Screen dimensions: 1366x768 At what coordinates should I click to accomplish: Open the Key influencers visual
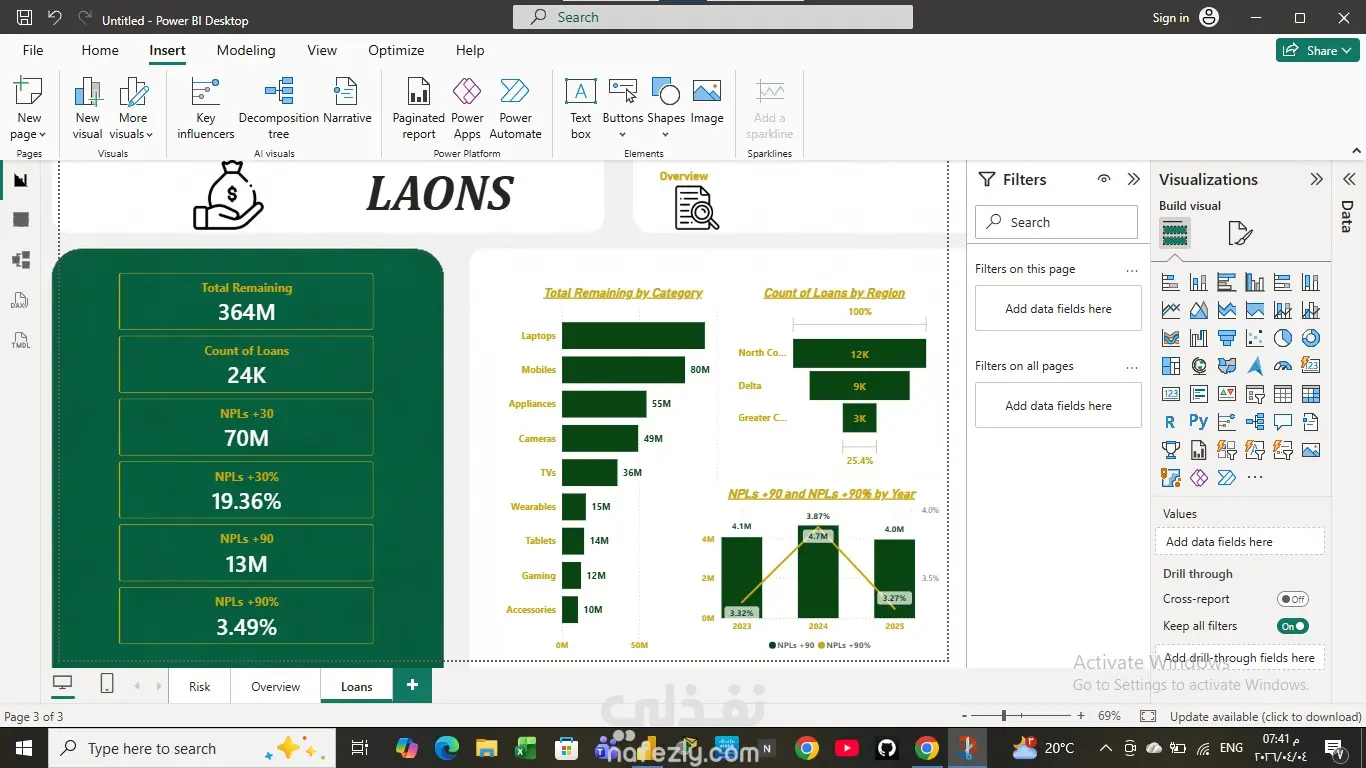[205, 108]
